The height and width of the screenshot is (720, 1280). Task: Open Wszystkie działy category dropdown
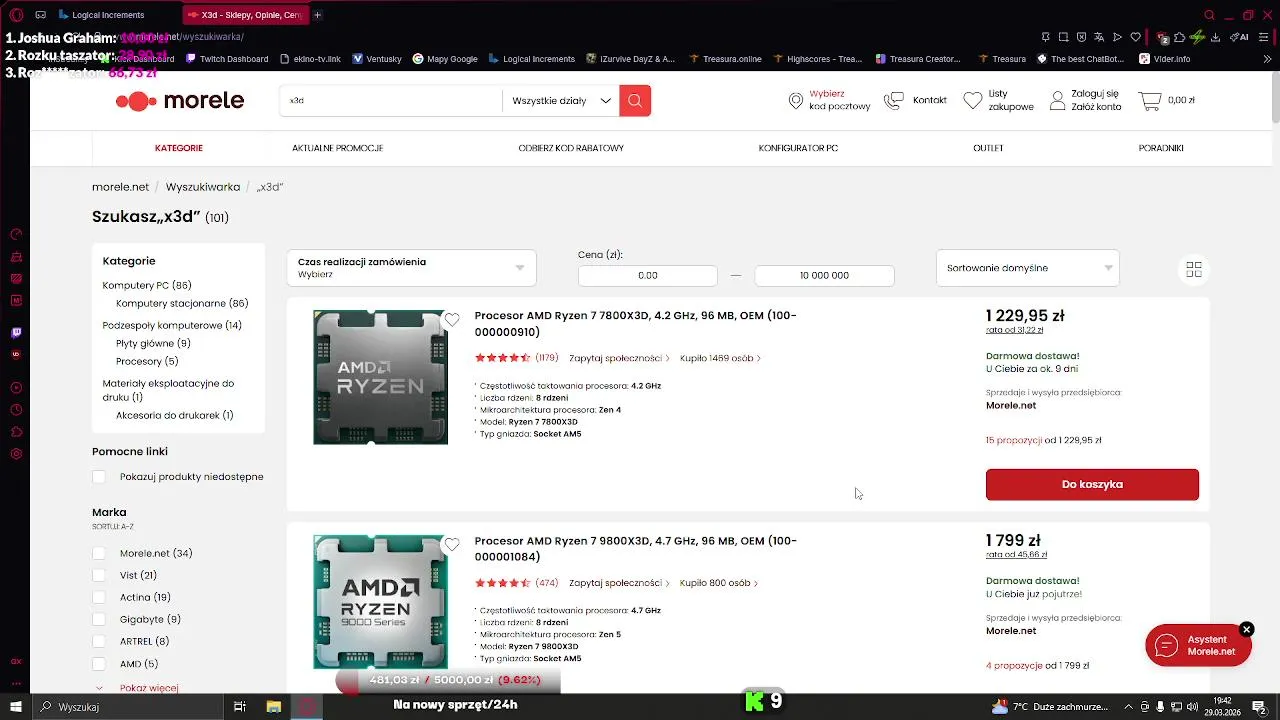tap(561, 101)
